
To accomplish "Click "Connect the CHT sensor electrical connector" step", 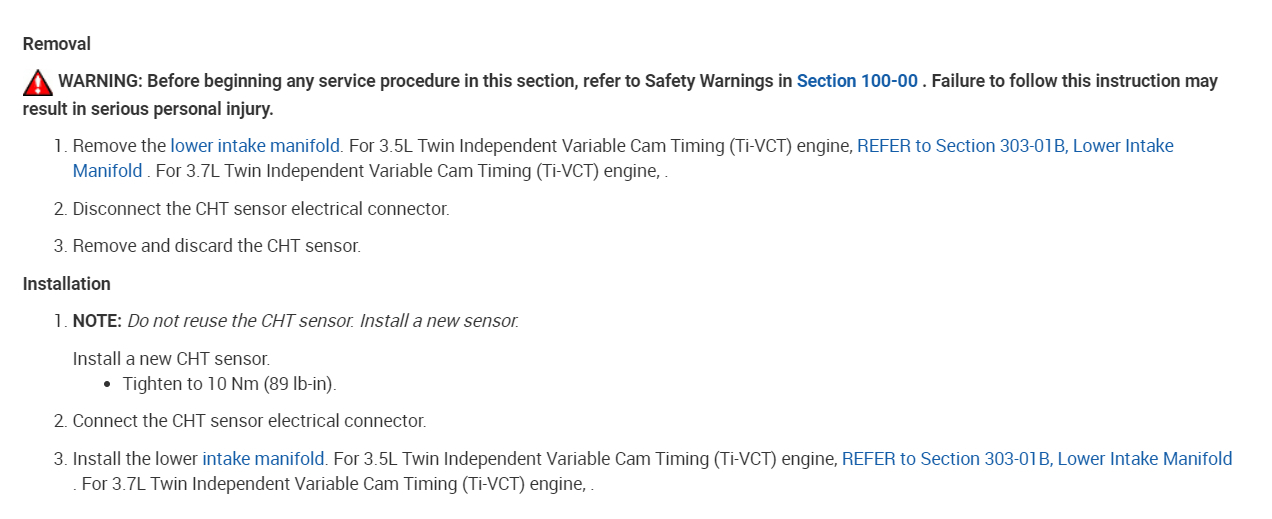I will pos(249,421).
